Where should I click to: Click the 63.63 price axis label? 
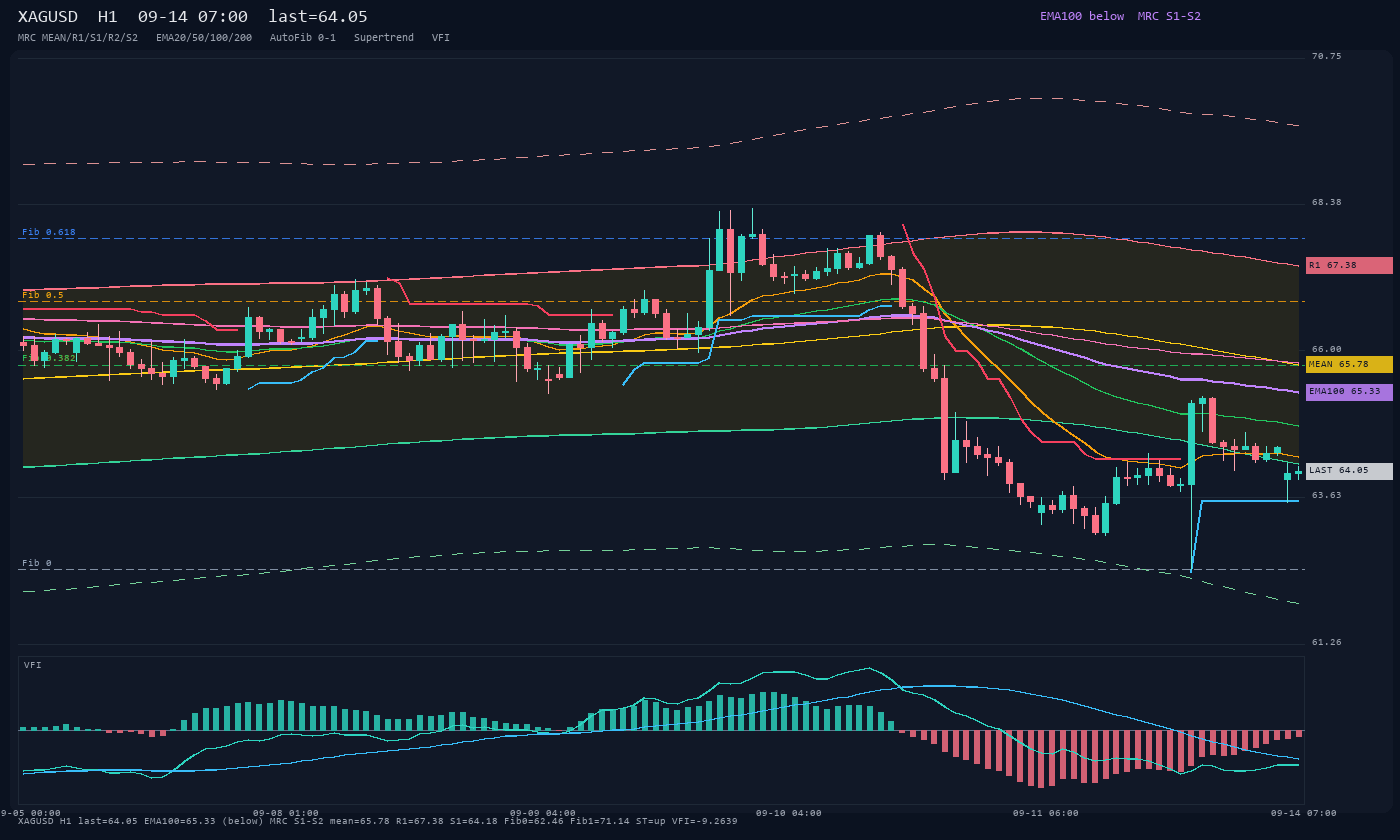click(x=1327, y=495)
